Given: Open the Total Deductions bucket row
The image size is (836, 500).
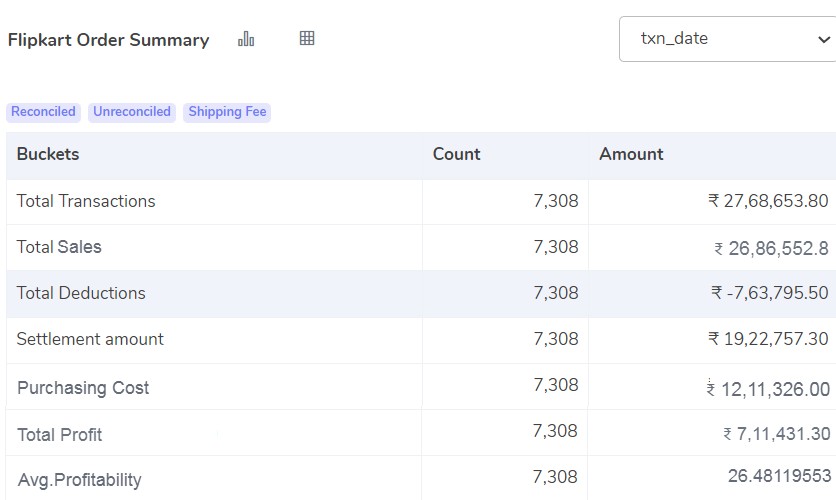Looking at the screenshot, I should pyautogui.click(x=81, y=293).
